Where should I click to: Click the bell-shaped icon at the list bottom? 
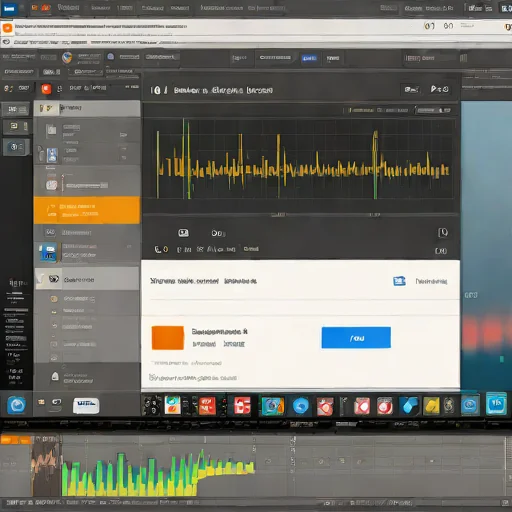(55, 376)
